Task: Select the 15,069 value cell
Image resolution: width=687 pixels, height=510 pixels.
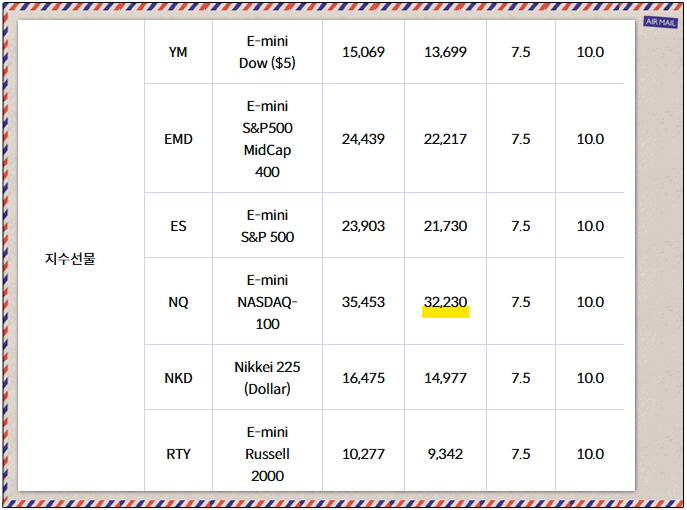Action: tap(363, 52)
